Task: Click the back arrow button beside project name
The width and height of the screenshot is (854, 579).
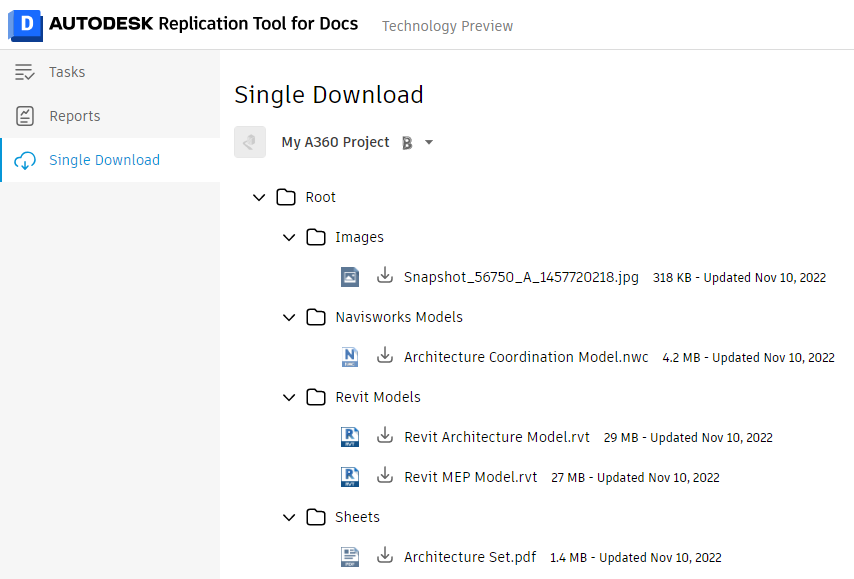Action: click(x=250, y=142)
